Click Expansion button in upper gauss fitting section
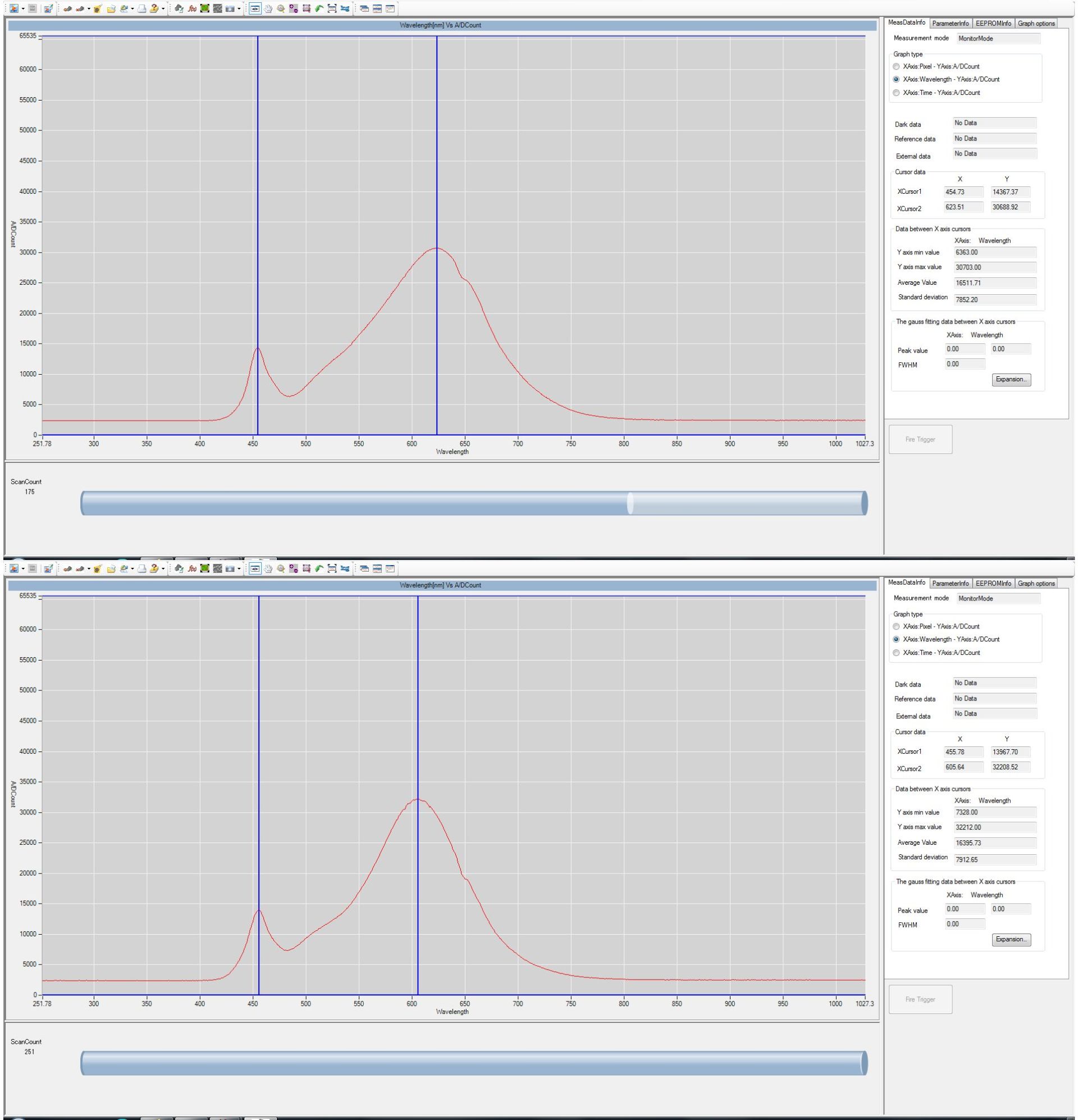The width and height of the screenshot is (1078, 1120). 1011,380
